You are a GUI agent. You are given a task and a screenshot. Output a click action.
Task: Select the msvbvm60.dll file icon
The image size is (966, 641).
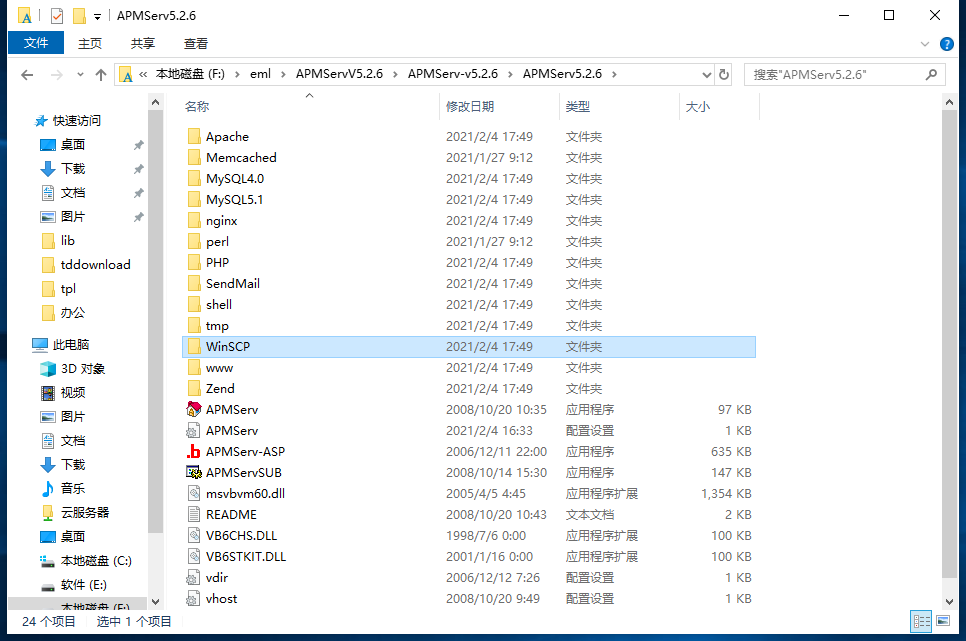point(193,493)
